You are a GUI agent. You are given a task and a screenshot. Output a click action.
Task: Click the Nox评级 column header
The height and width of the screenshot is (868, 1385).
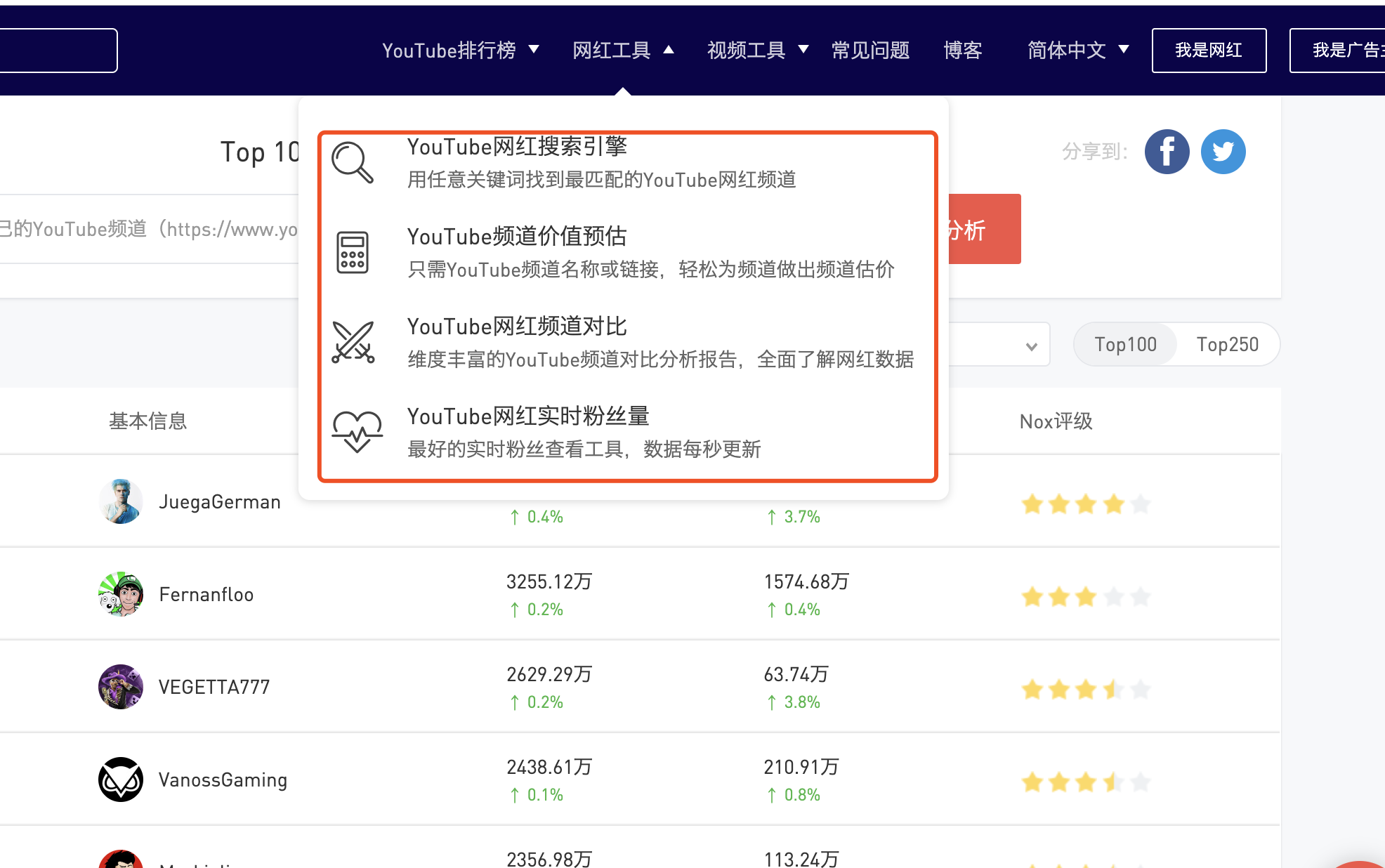pyautogui.click(x=1056, y=421)
